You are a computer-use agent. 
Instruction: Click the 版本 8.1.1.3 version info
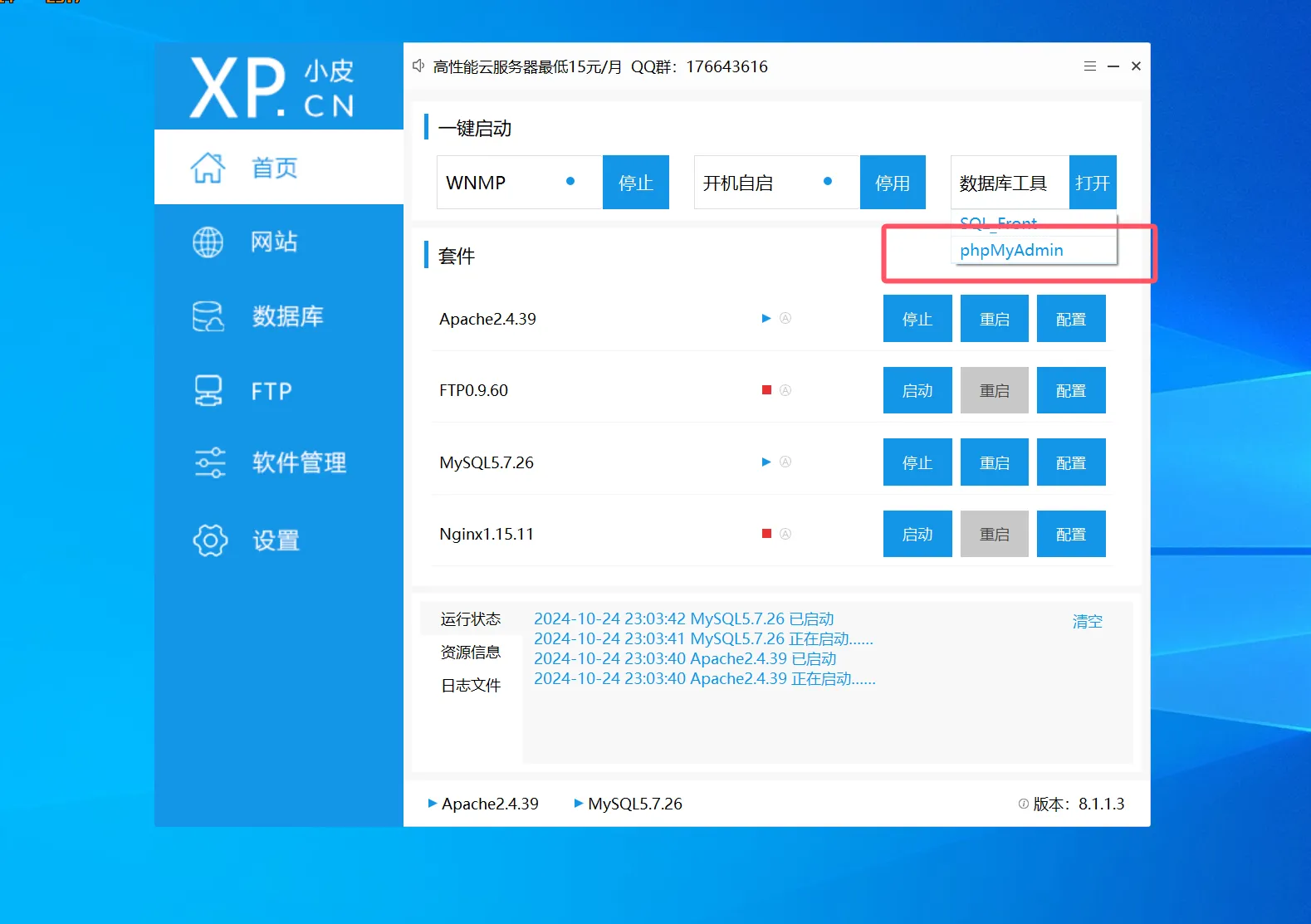pyautogui.click(x=1079, y=804)
